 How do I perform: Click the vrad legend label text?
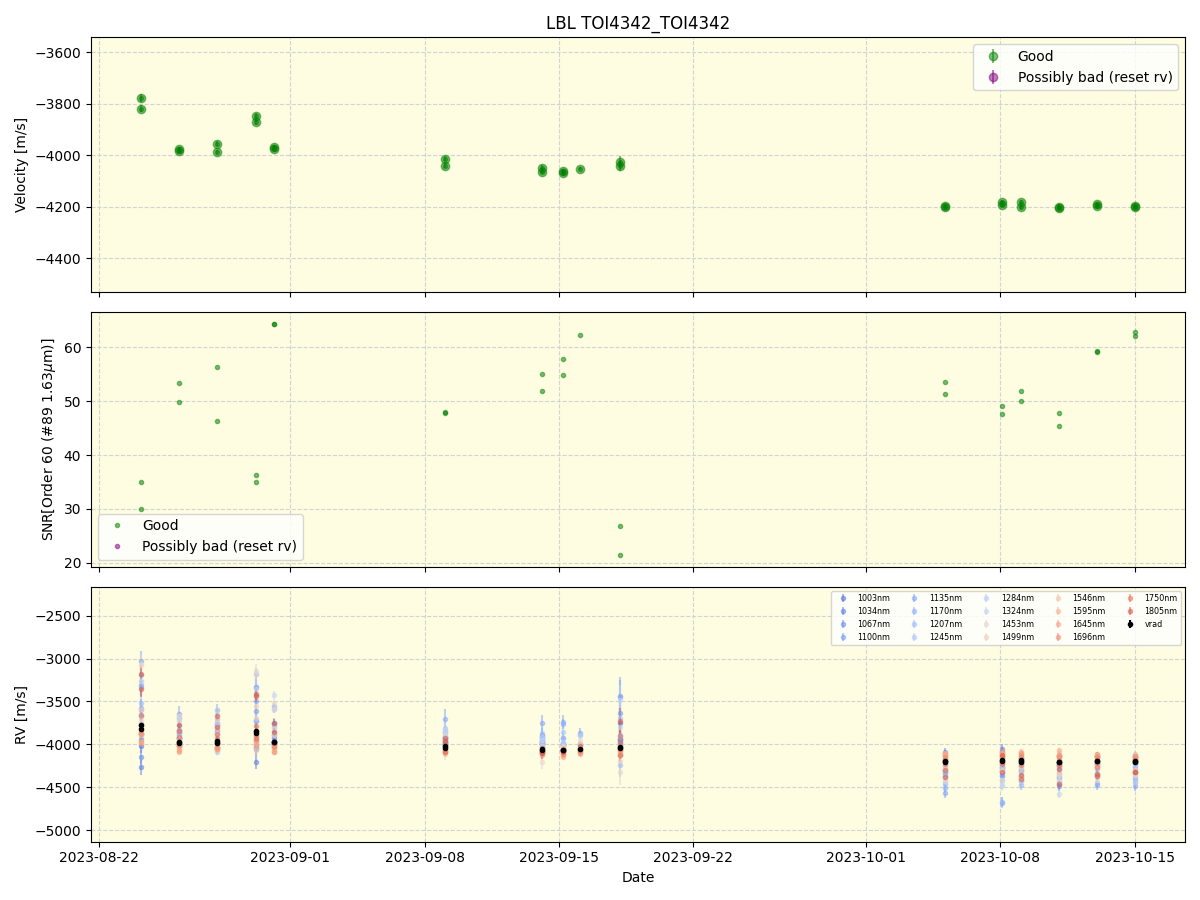[1153, 624]
